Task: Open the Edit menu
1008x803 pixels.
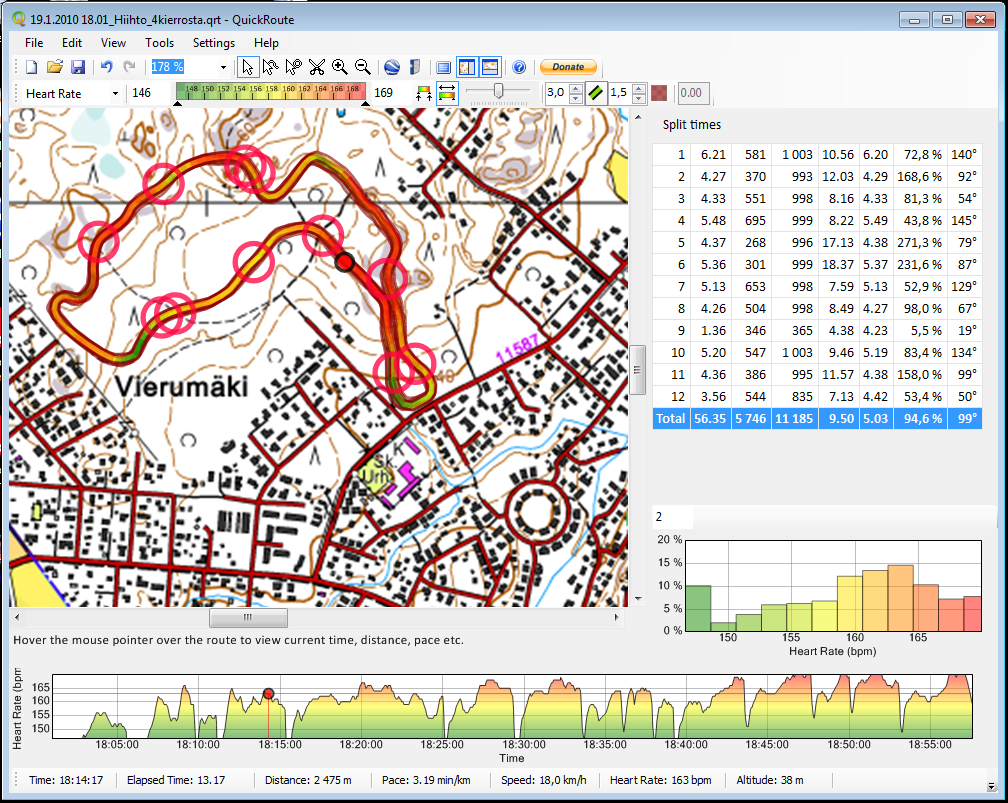Action: [72, 43]
